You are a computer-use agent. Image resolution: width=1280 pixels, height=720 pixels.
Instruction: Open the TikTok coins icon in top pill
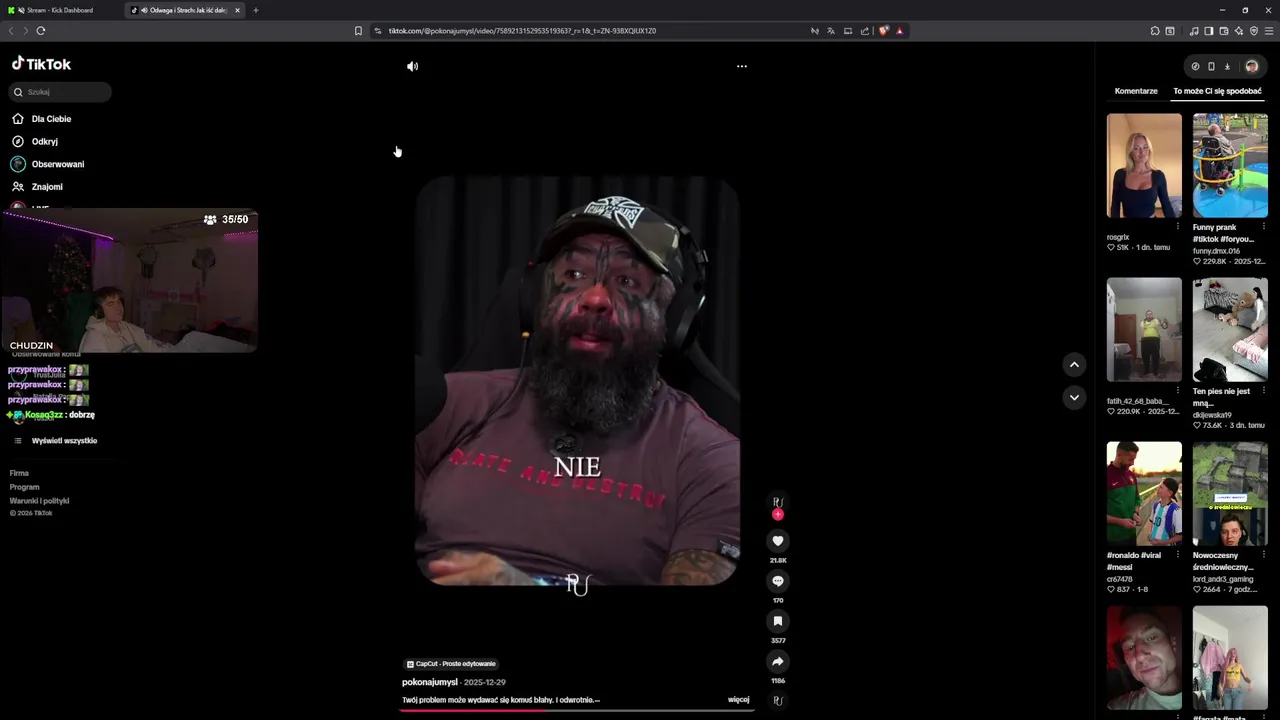click(1195, 66)
